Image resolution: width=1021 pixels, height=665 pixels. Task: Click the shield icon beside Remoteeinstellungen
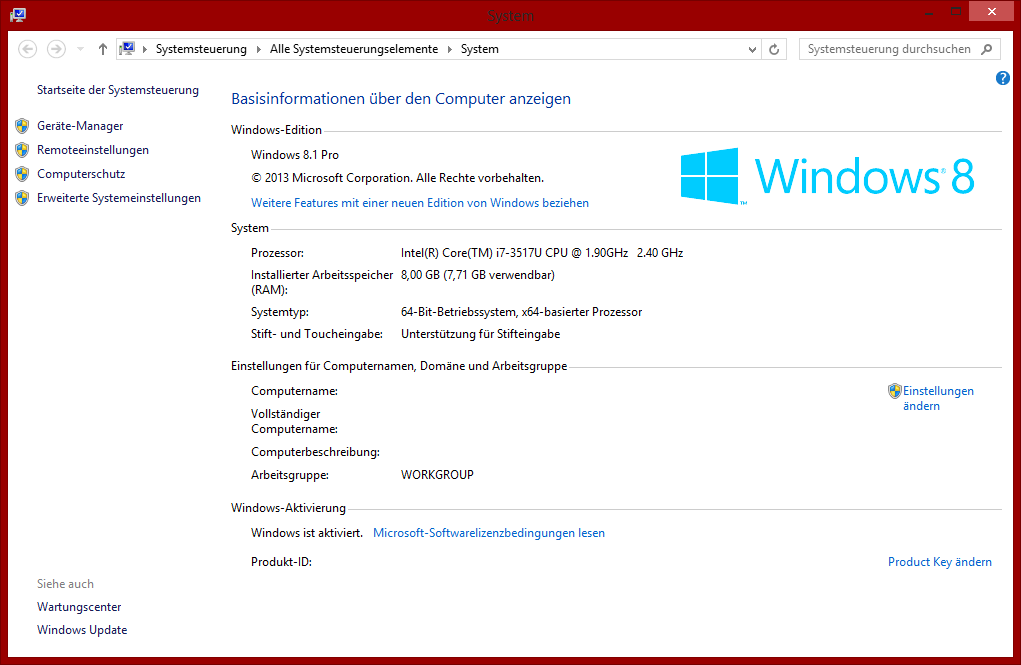pos(22,150)
